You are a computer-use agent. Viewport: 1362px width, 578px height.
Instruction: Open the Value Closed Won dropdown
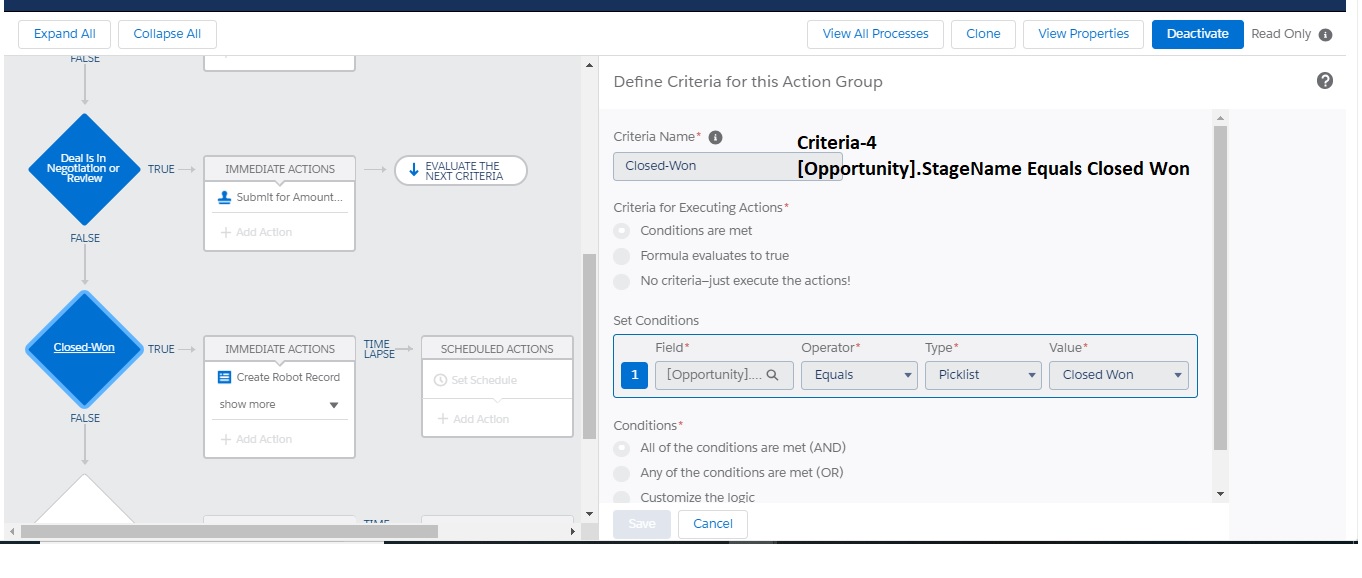(x=1118, y=375)
